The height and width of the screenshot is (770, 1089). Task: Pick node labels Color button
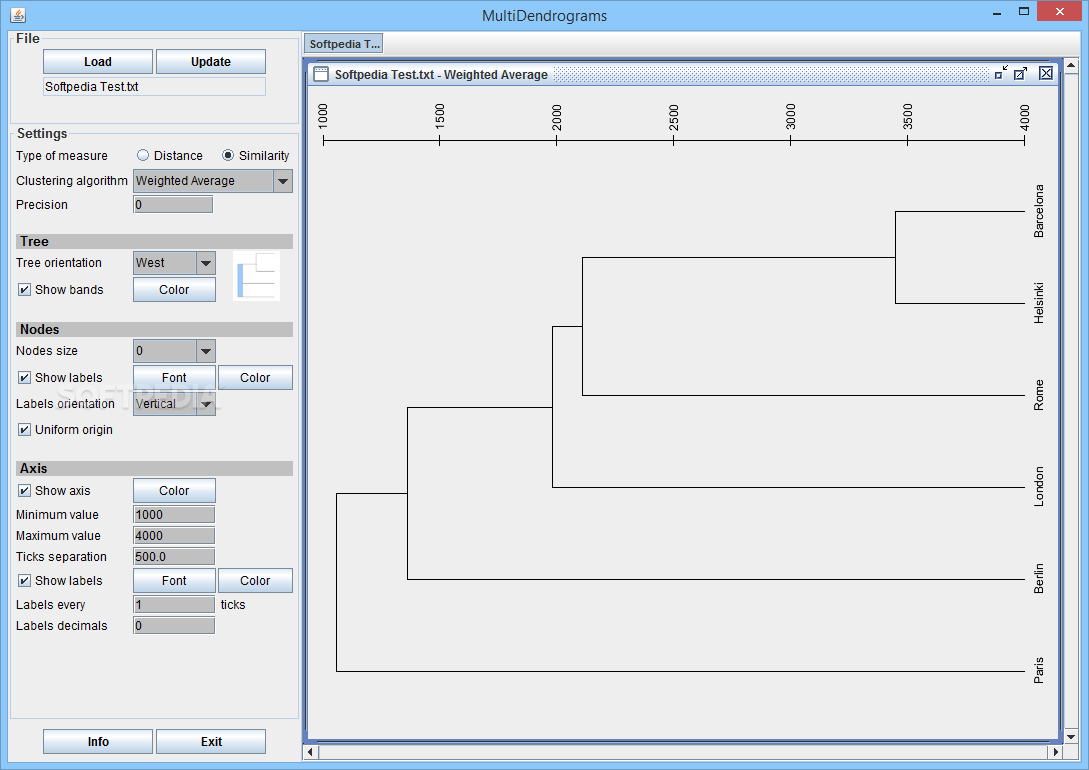[x=255, y=378]
